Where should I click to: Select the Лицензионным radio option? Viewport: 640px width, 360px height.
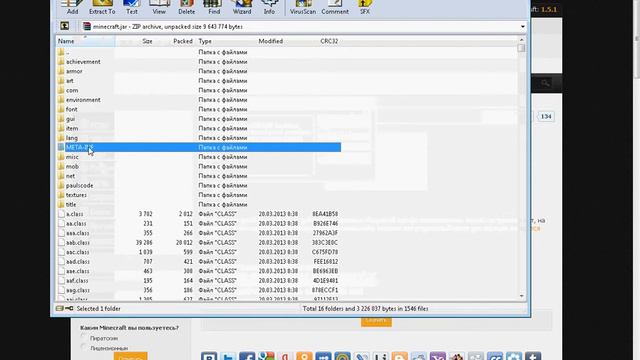(84, 347)
